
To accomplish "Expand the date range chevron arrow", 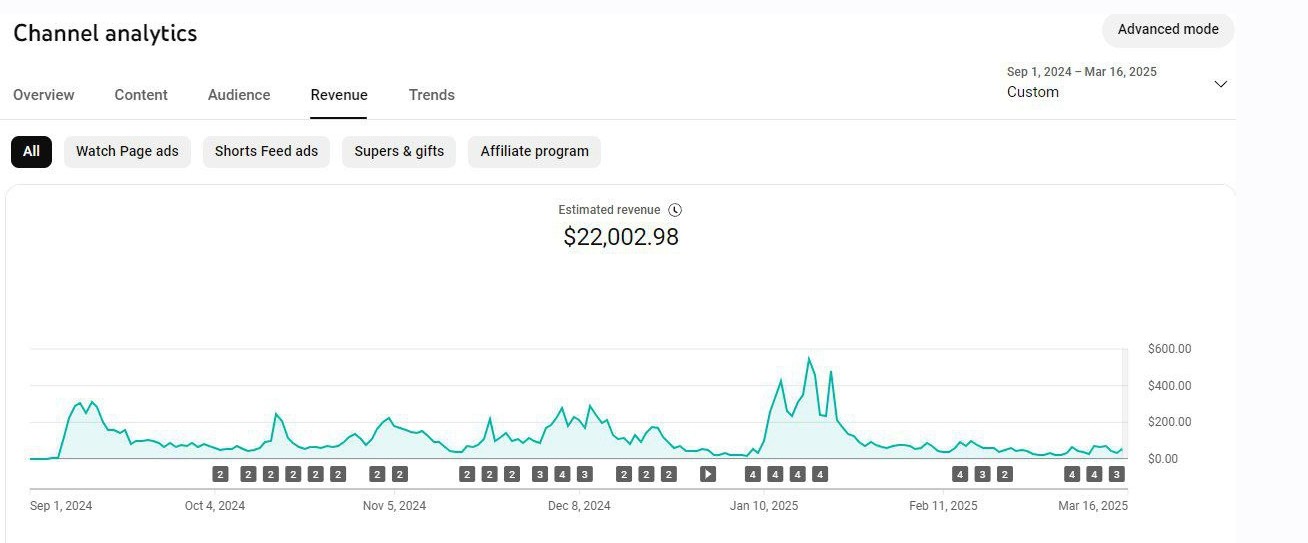I will (1220, 84).
